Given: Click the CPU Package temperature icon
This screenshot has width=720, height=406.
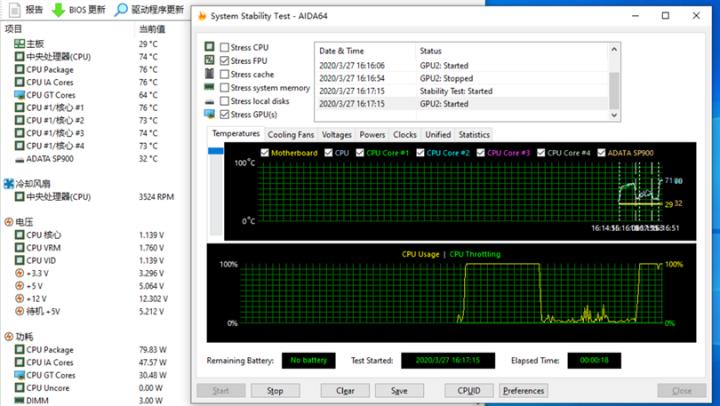Looking at the screenshot, I should click(x=19, y=70).
